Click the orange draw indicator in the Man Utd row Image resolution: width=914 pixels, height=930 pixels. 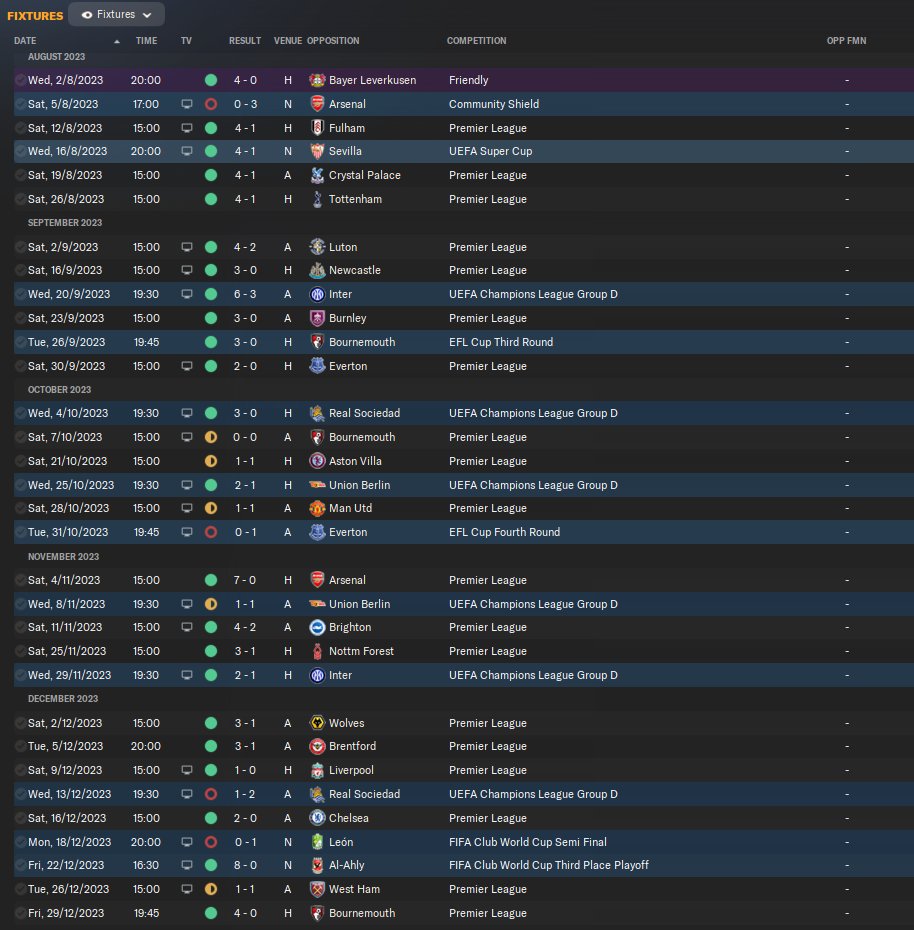click(x=211, y=508)
